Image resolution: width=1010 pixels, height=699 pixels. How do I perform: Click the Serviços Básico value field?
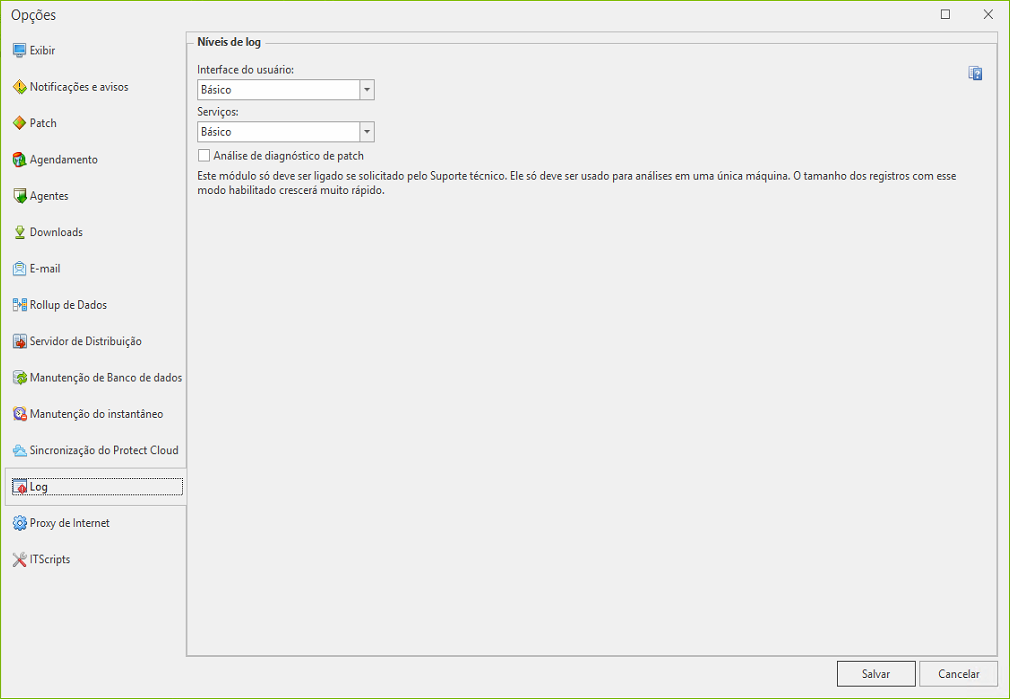[x=278, y=132]
